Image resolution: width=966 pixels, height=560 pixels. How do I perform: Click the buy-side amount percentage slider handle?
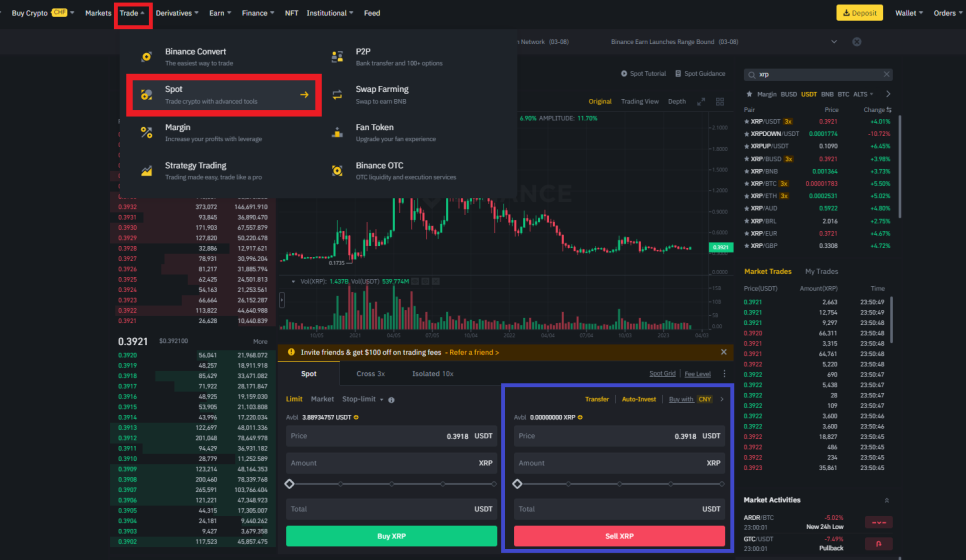[290, 484]
